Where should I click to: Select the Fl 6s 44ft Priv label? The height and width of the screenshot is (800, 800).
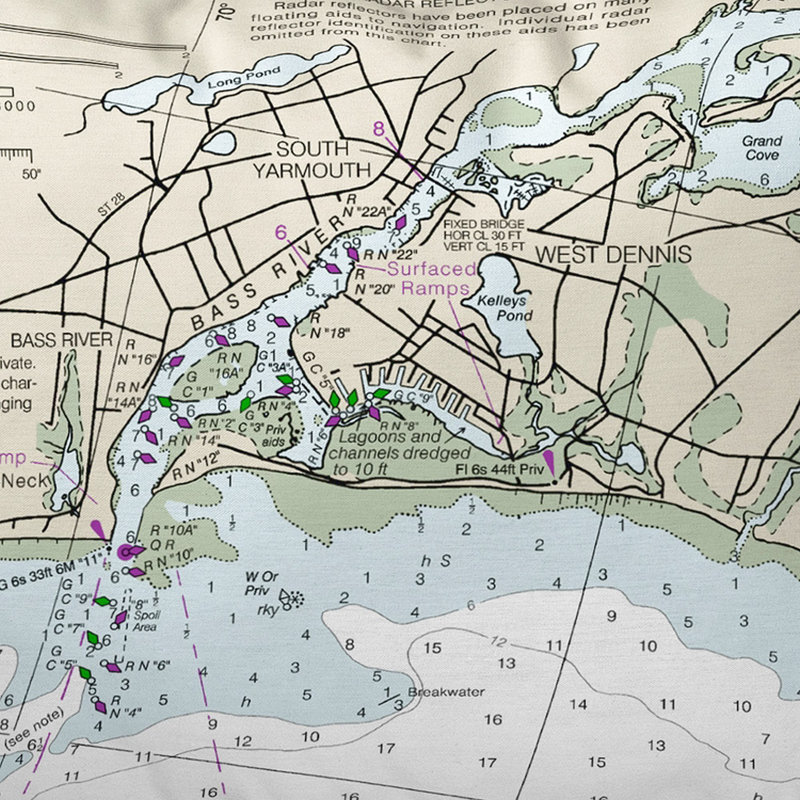click(500, 469)
